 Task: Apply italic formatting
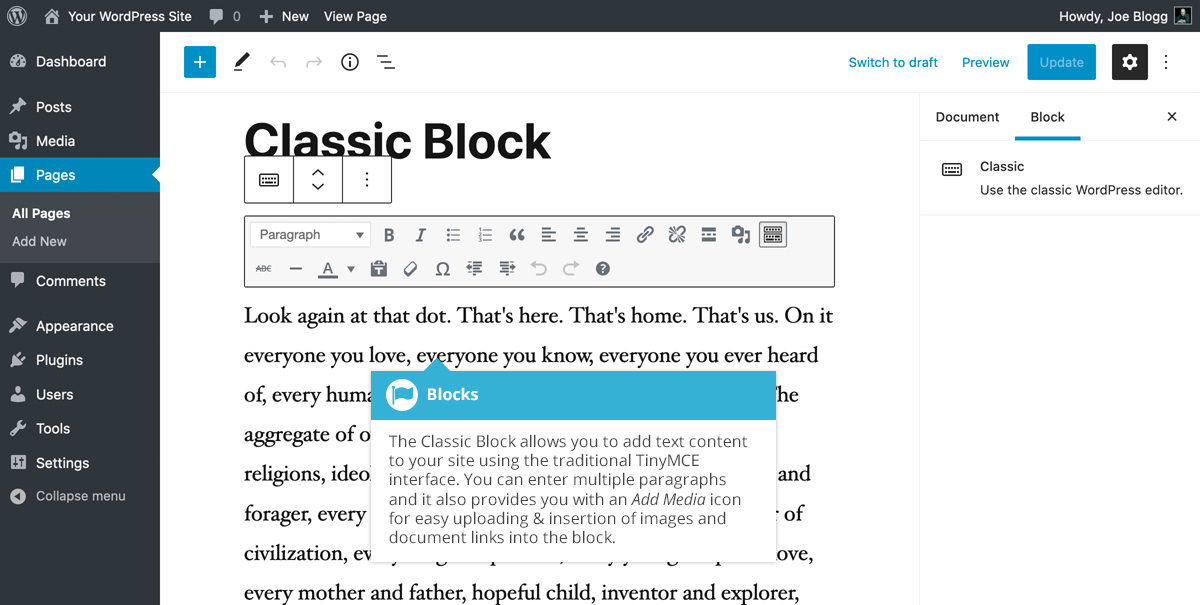coord(421,234)
